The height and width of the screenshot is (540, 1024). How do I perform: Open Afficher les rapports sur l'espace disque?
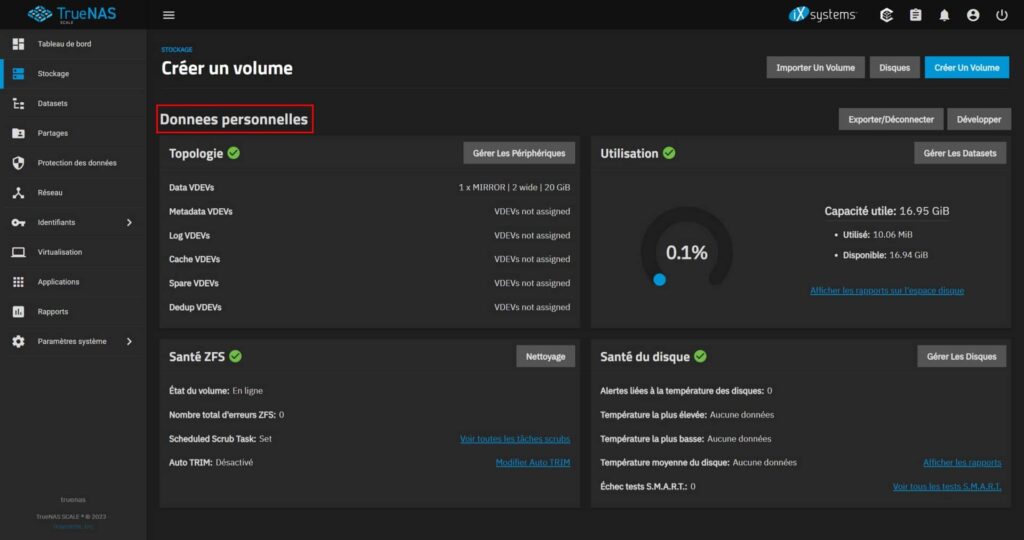click(887, 291)
